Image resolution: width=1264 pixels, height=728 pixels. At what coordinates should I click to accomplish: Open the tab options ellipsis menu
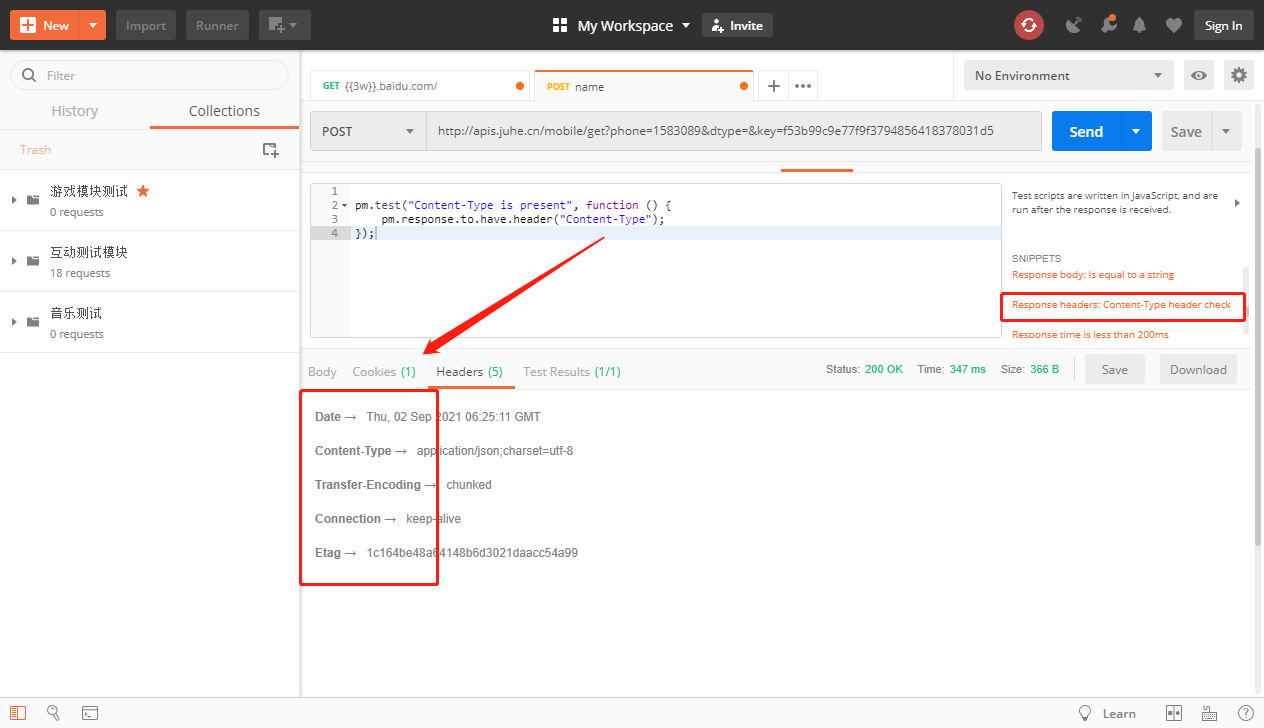803,86
